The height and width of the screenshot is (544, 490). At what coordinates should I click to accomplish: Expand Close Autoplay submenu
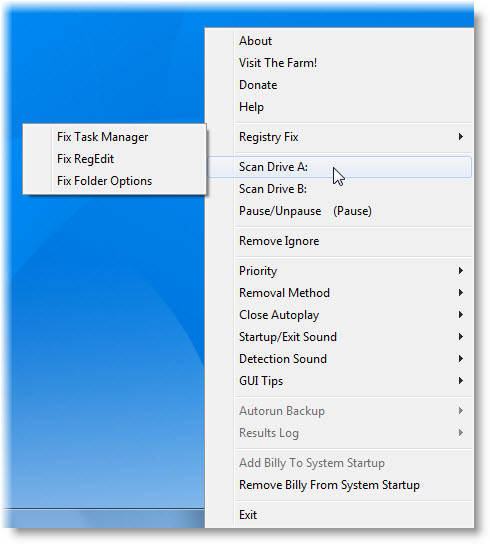(339, 315)
